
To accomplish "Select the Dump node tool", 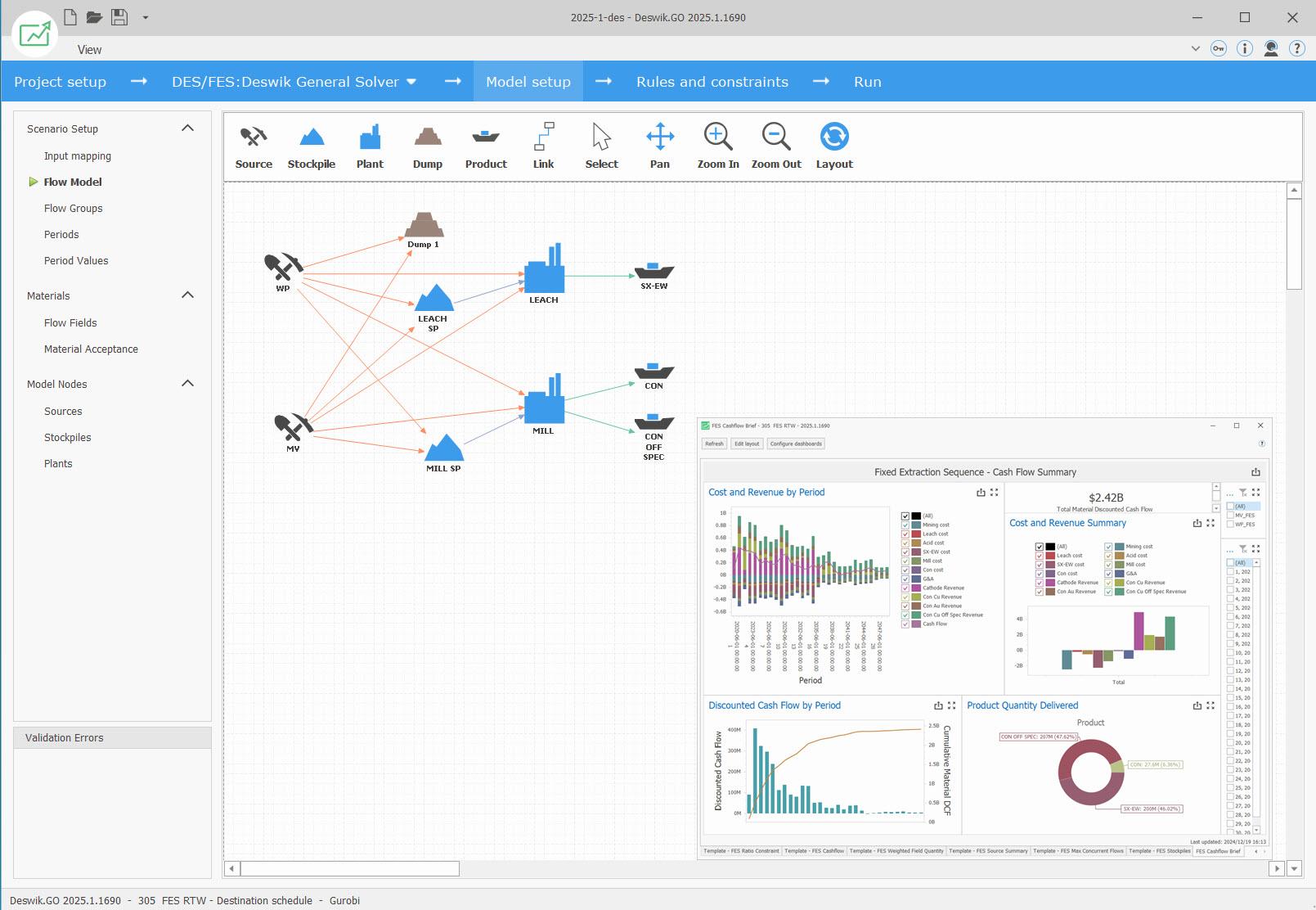I will [428, 146].
